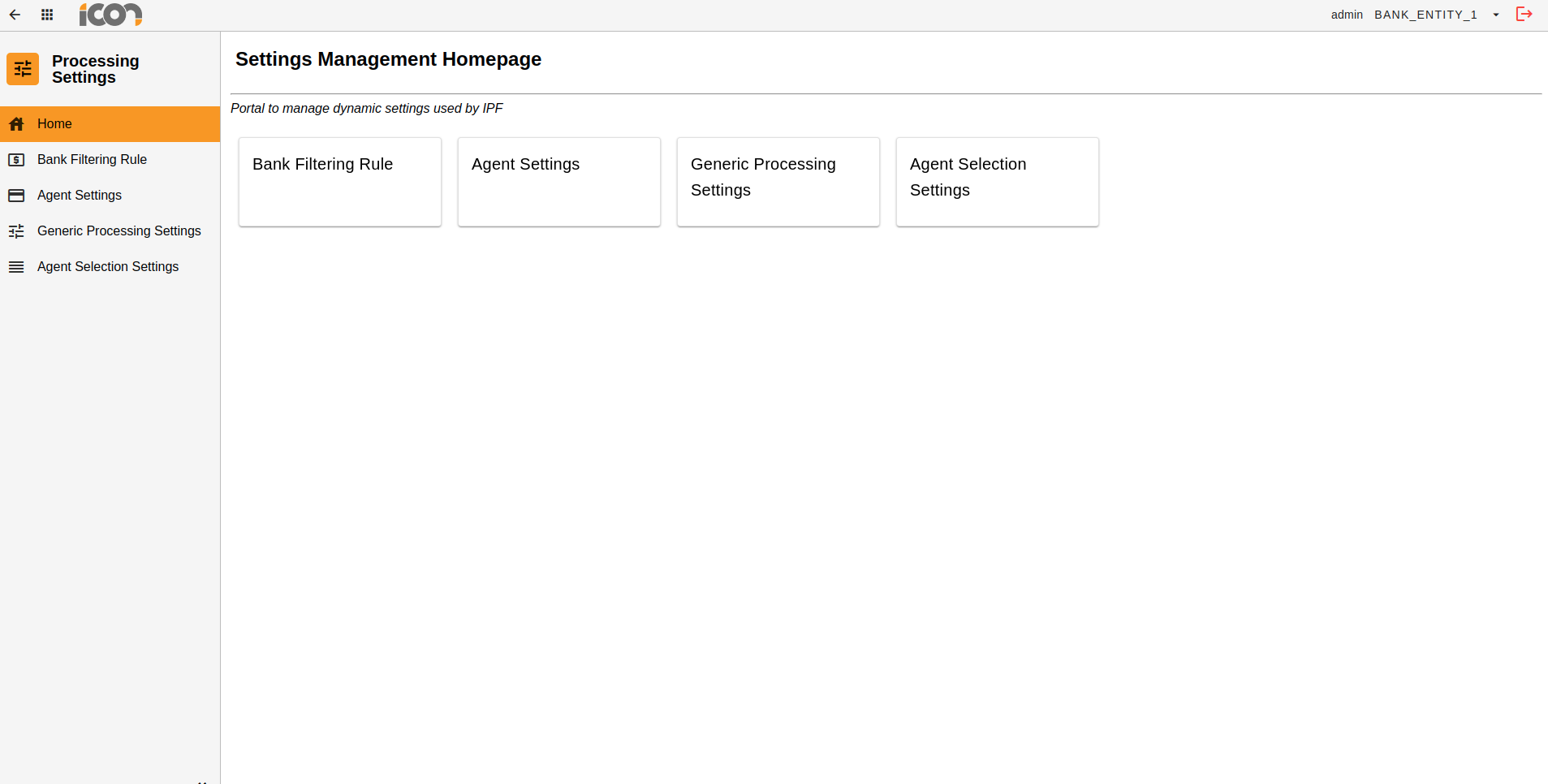Click the logout icon
This screenshot has width=1548, height=784.
tap(1524, 14)
